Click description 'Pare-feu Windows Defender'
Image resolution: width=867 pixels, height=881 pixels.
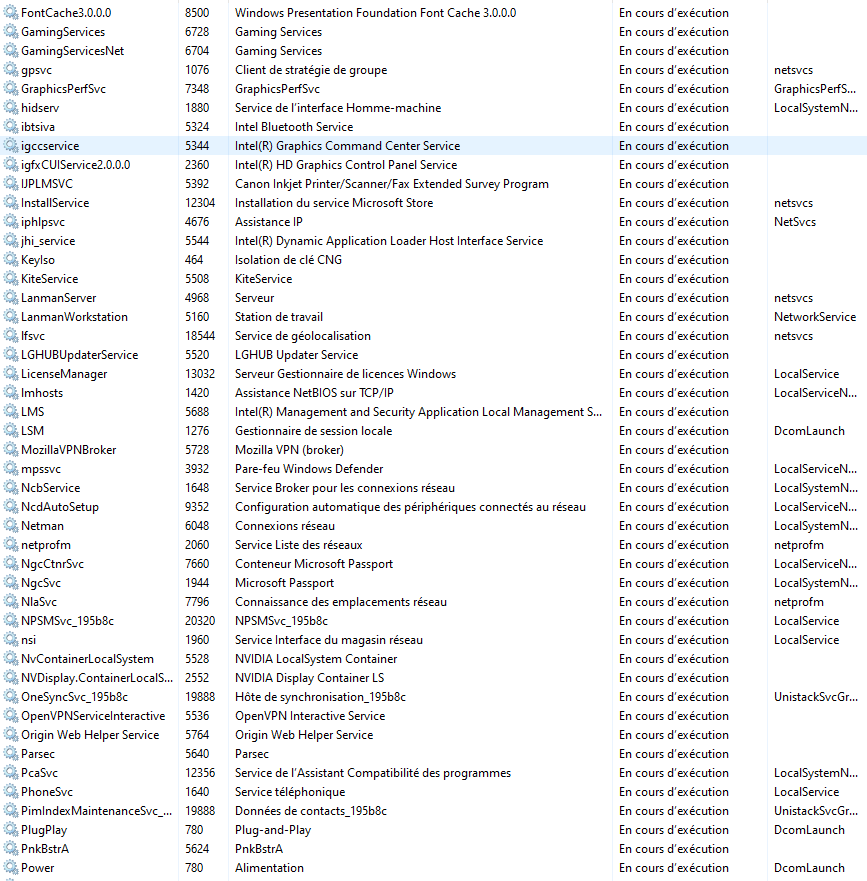[309, 469]
